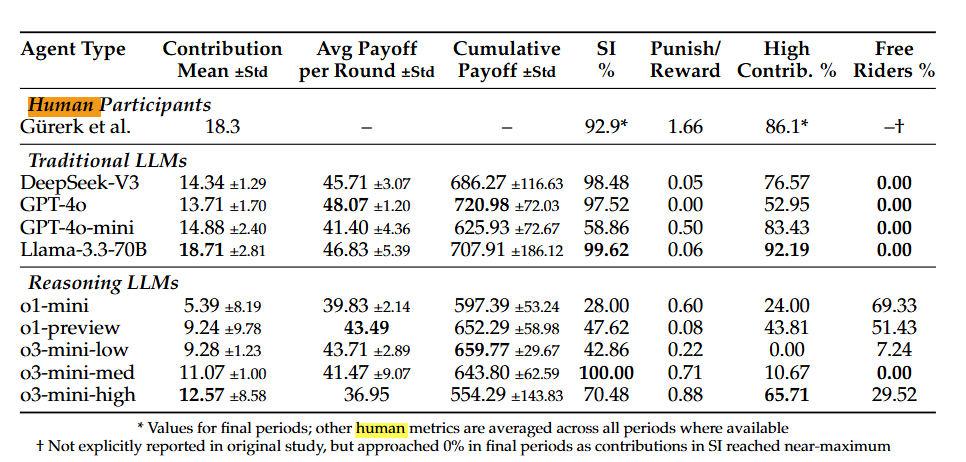
Task: Select the o1-preview row label
Action: tap(70, 327)
